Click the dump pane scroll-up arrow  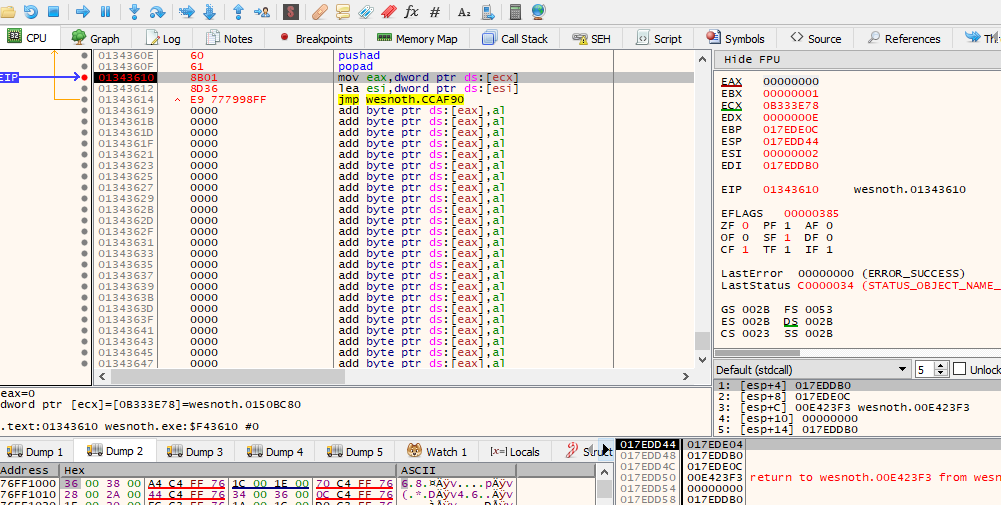point(604,471)
